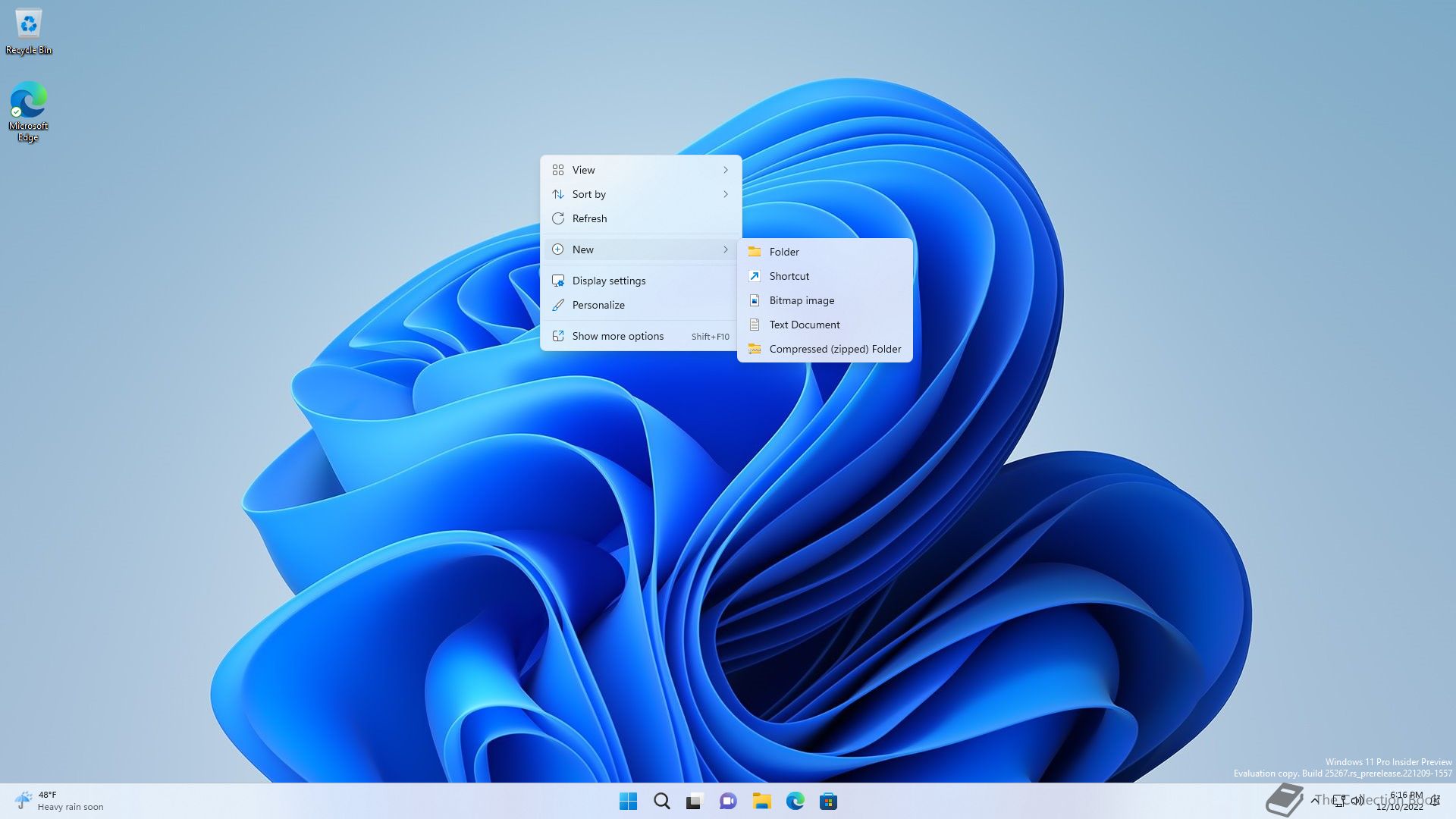Click Show more options
Image resolution: width=1456 pixels, height=819 pixels.
pyautogui.click(x=641, y=336)
